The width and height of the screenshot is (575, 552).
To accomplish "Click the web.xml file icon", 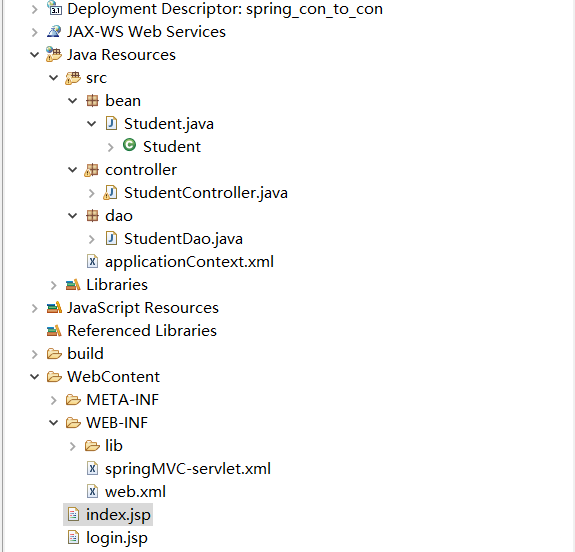I will (x=92, y=491).
